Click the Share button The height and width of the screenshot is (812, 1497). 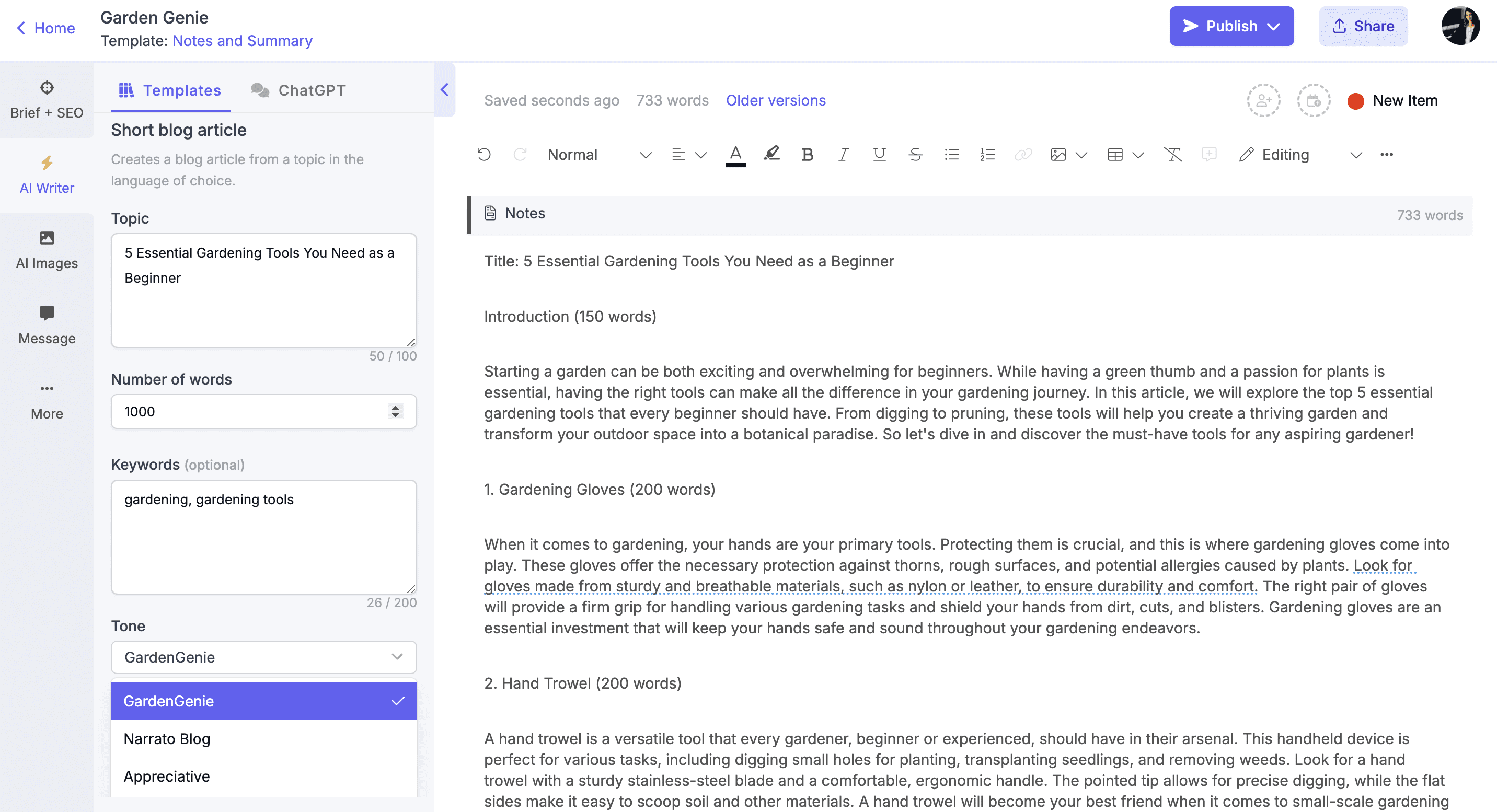pyautogui.click(x=1363, y=26)
